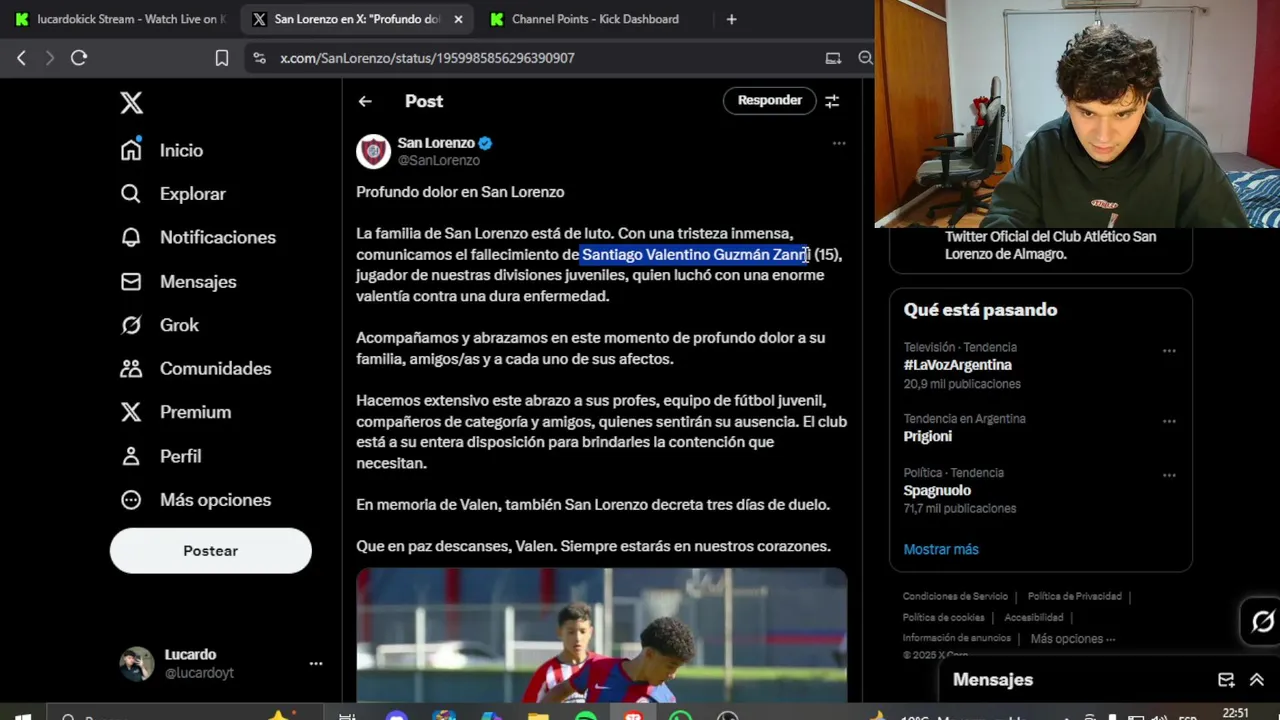
Task: Open Información de anuncios footer link
Action: click(956, 638)
